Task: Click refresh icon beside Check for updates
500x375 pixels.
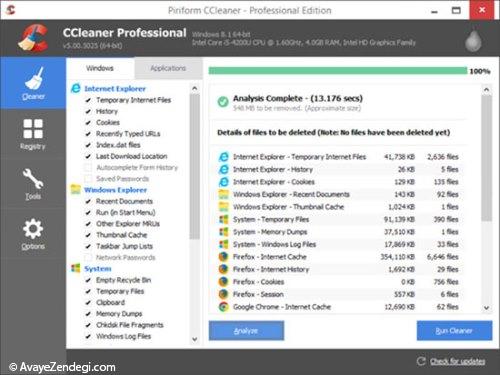Action: (x=421, y=361)
